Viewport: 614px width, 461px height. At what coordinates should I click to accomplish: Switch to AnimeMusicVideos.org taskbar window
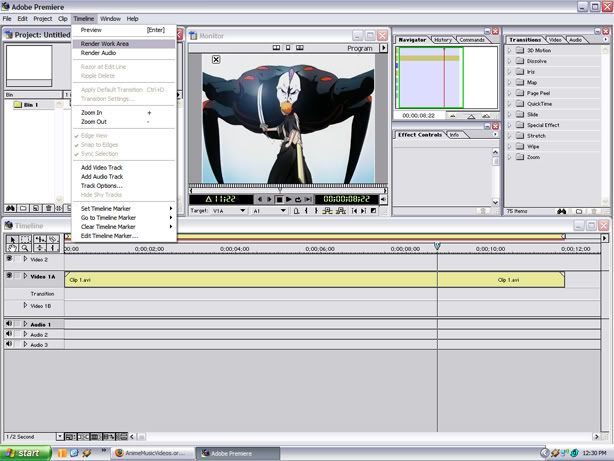(152, 453)
